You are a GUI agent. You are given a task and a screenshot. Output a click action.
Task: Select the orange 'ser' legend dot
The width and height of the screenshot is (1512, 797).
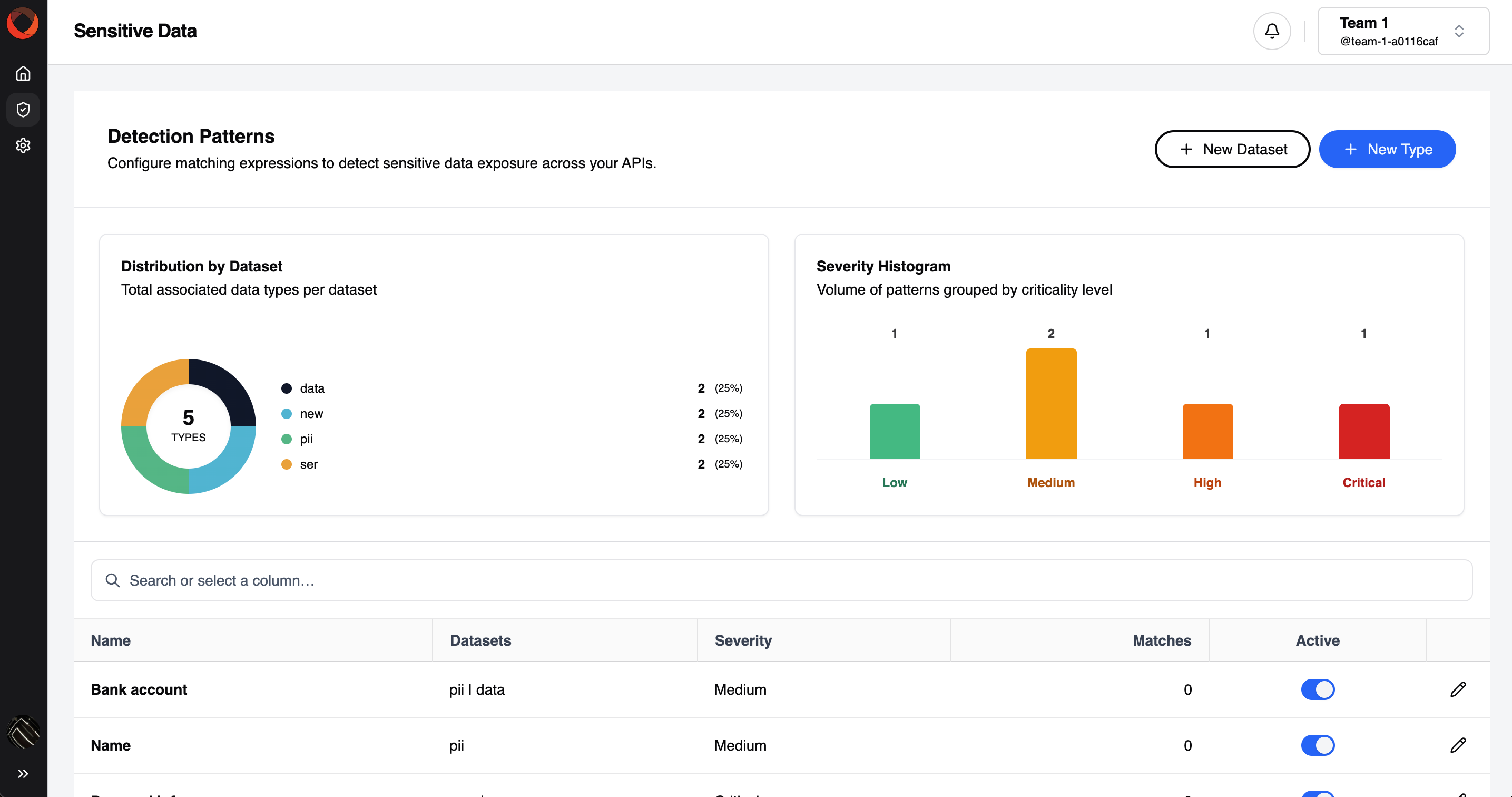pos(287,464)
